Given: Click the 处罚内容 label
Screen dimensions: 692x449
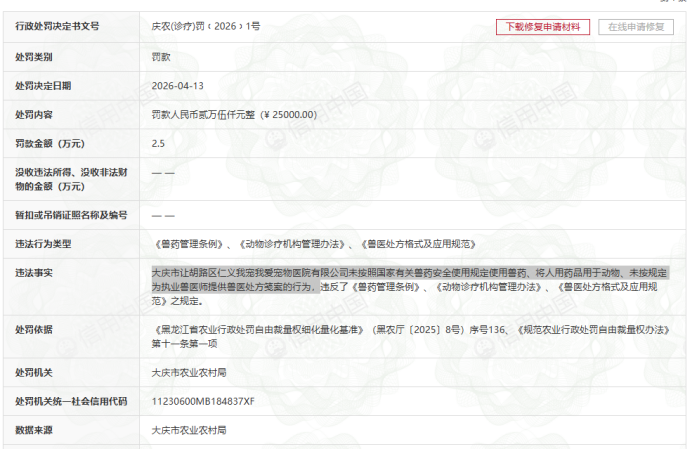Looking at the screenshot, I should tap(34, 115).
